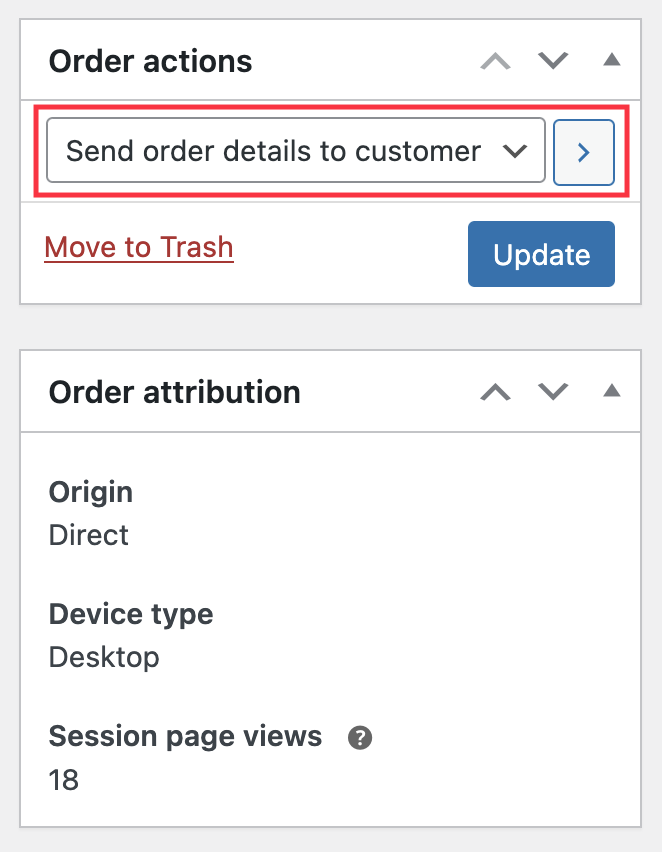Click the chevron inside the order actions select

[x=514, y=151]
